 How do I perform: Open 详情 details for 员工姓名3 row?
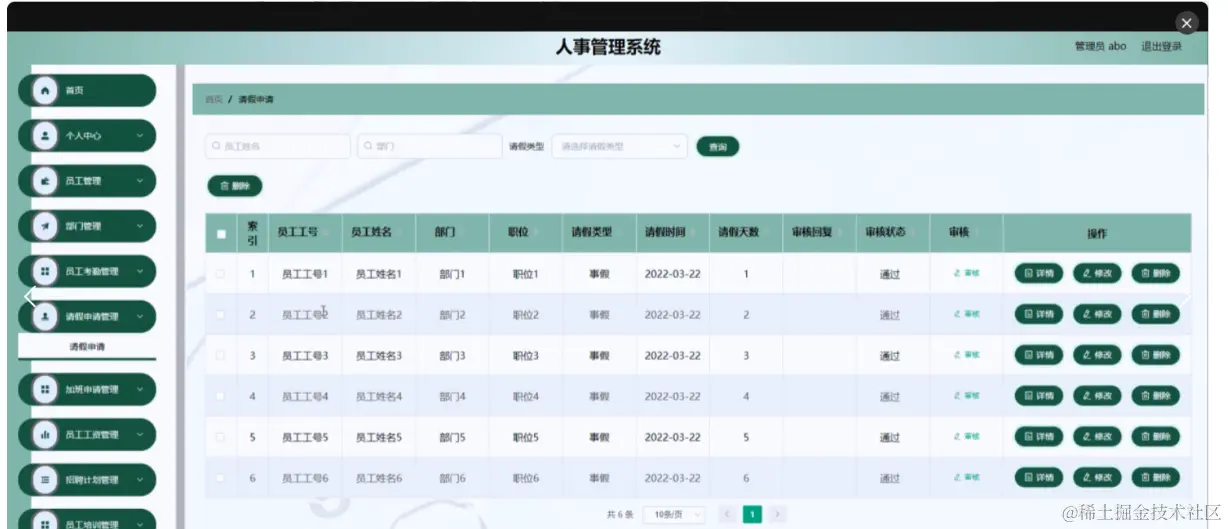[x=1039, y=355]
